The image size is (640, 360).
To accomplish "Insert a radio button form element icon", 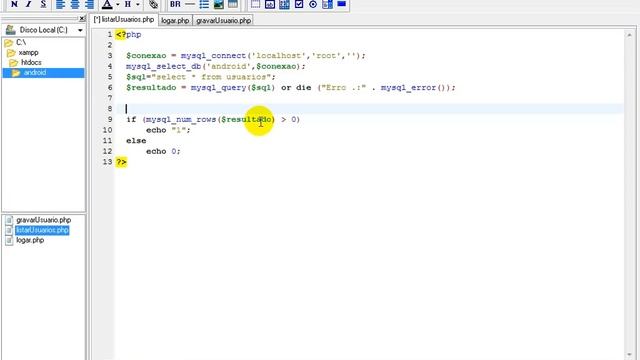I will click(x=313, y=4).
